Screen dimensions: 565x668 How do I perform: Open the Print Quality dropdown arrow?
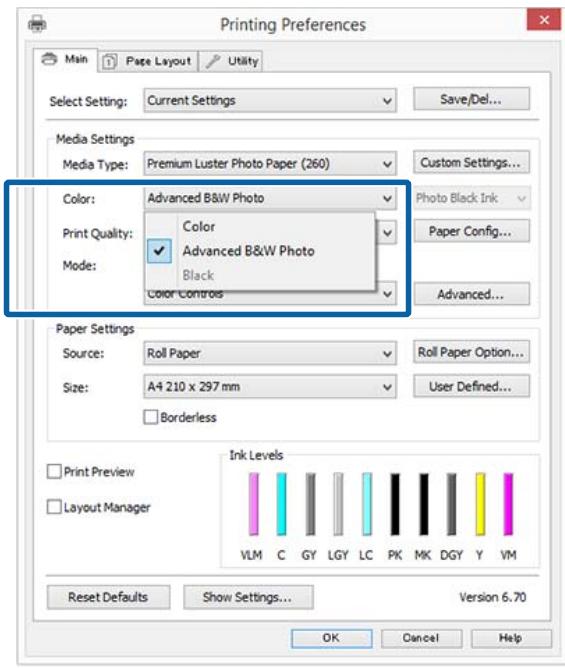387,233
